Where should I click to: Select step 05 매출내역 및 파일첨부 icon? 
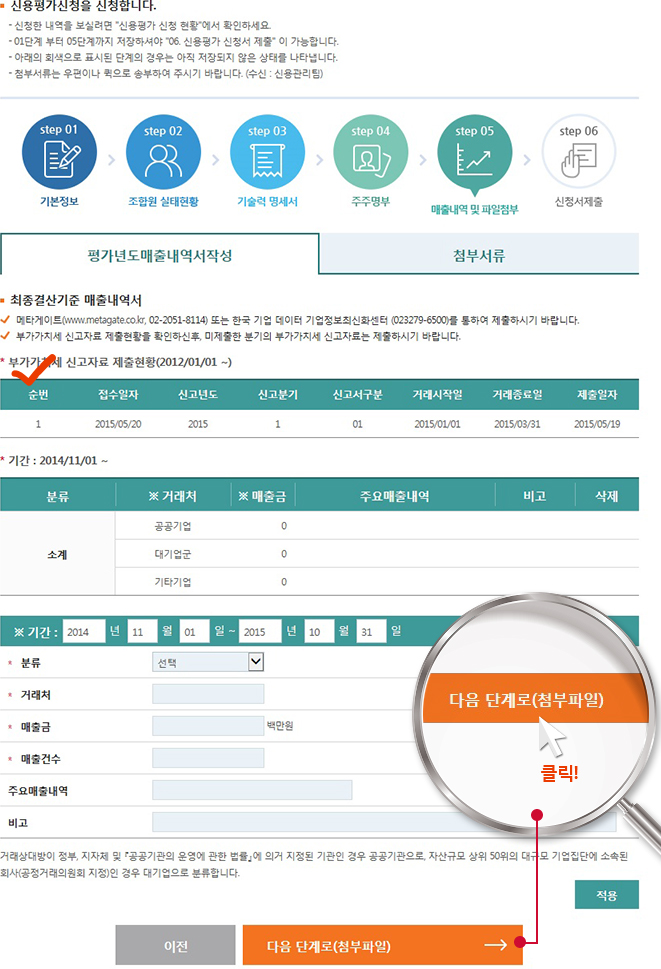[474, 152]
